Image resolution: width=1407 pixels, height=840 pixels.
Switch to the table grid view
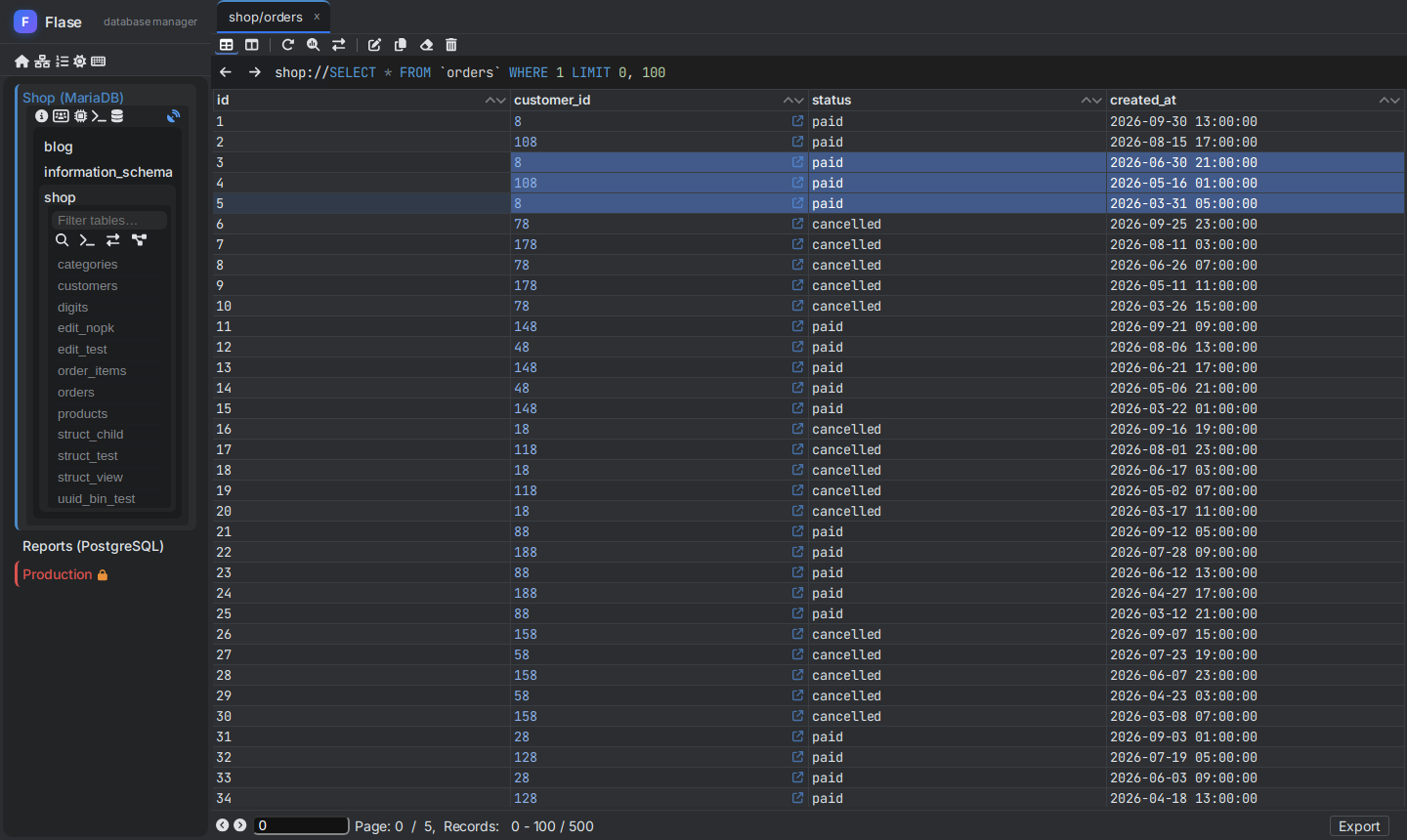point(227,45)
